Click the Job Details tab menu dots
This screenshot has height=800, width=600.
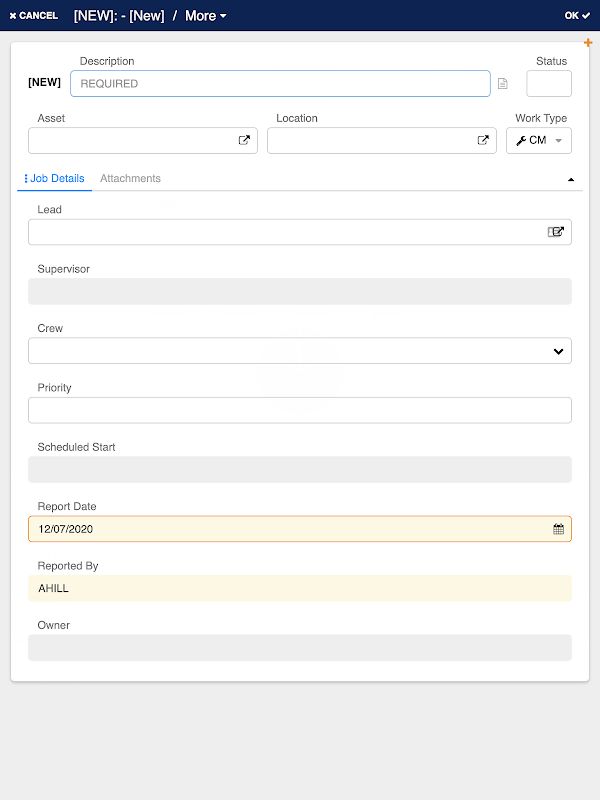[25, 179]
